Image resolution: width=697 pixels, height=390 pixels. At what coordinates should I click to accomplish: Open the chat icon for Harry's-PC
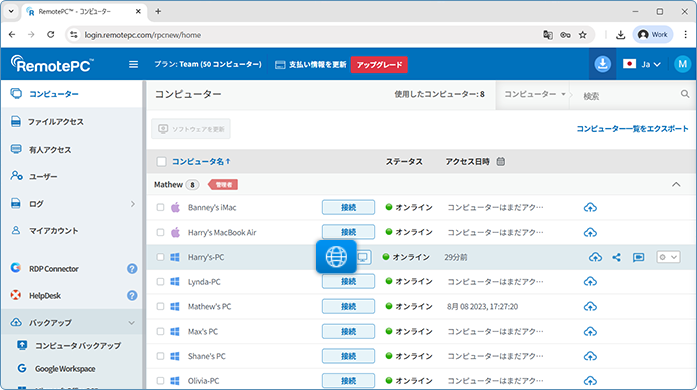(x=638, y=257)
